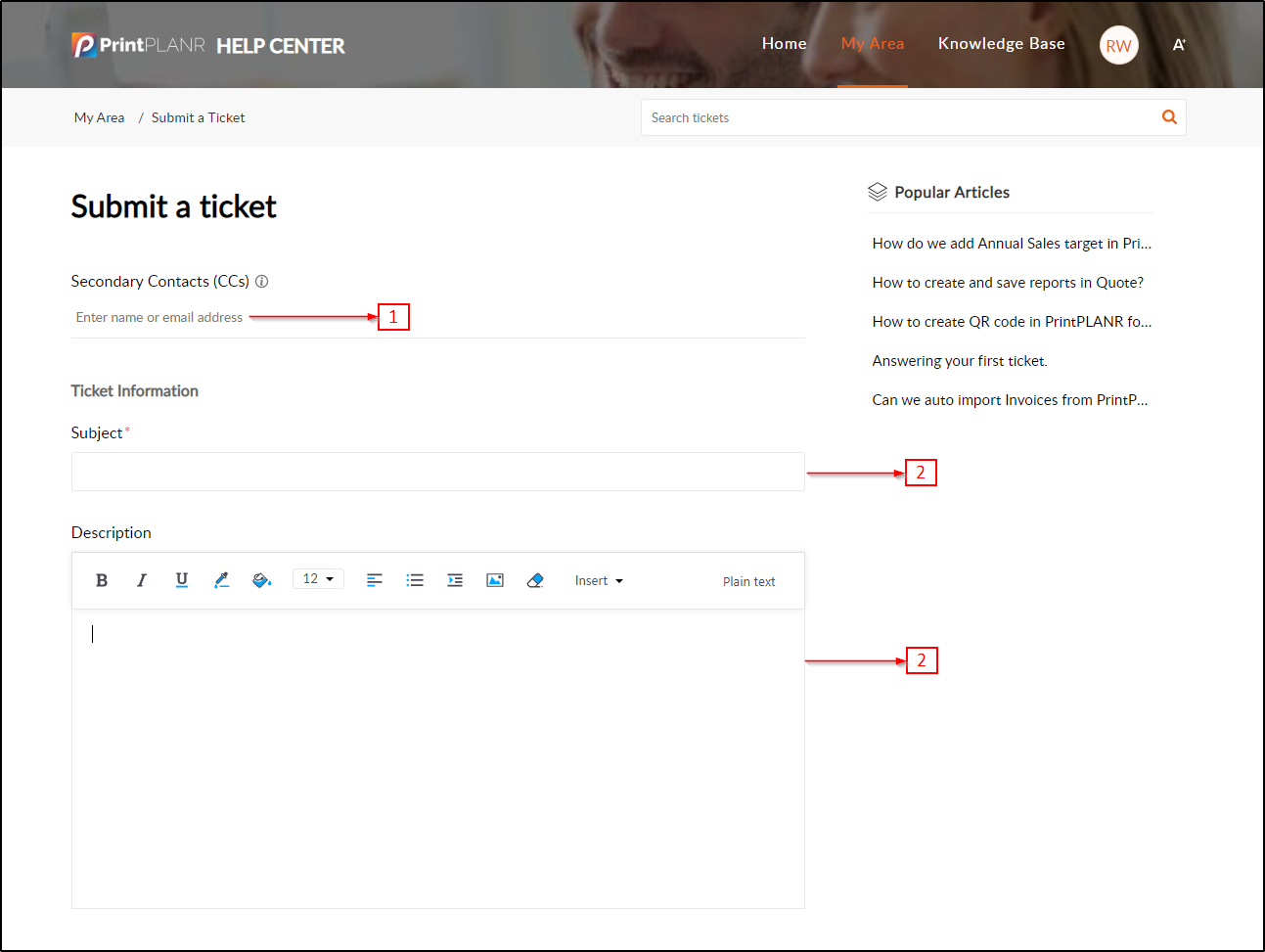
Task: Click into the Subject input field
Action: (x=437, y=472)
